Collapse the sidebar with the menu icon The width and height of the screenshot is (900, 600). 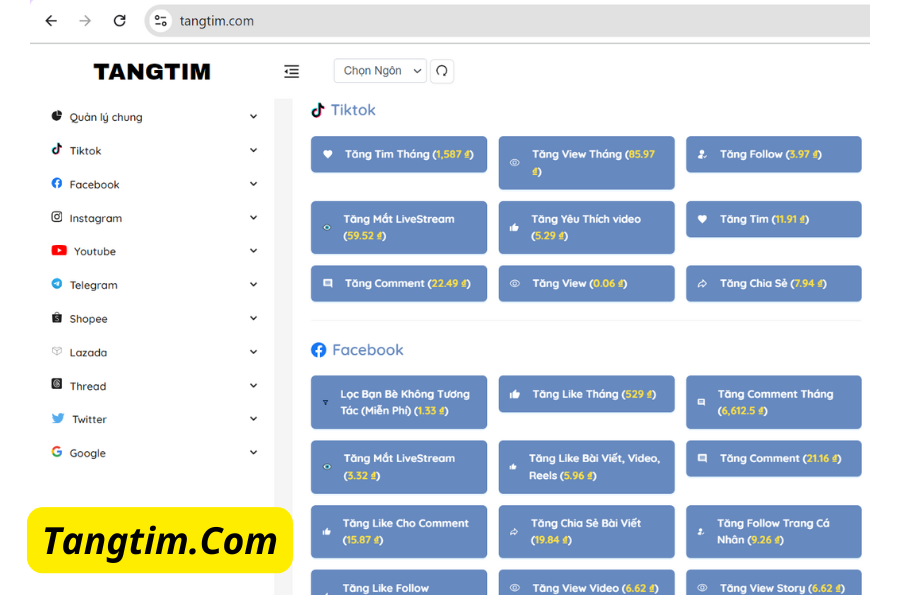click(292, 71)
